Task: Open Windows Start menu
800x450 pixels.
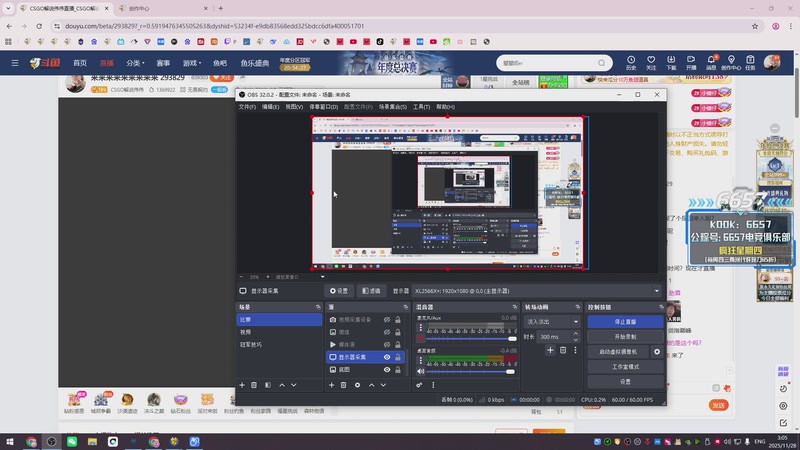Action: [x=10, y=442]
